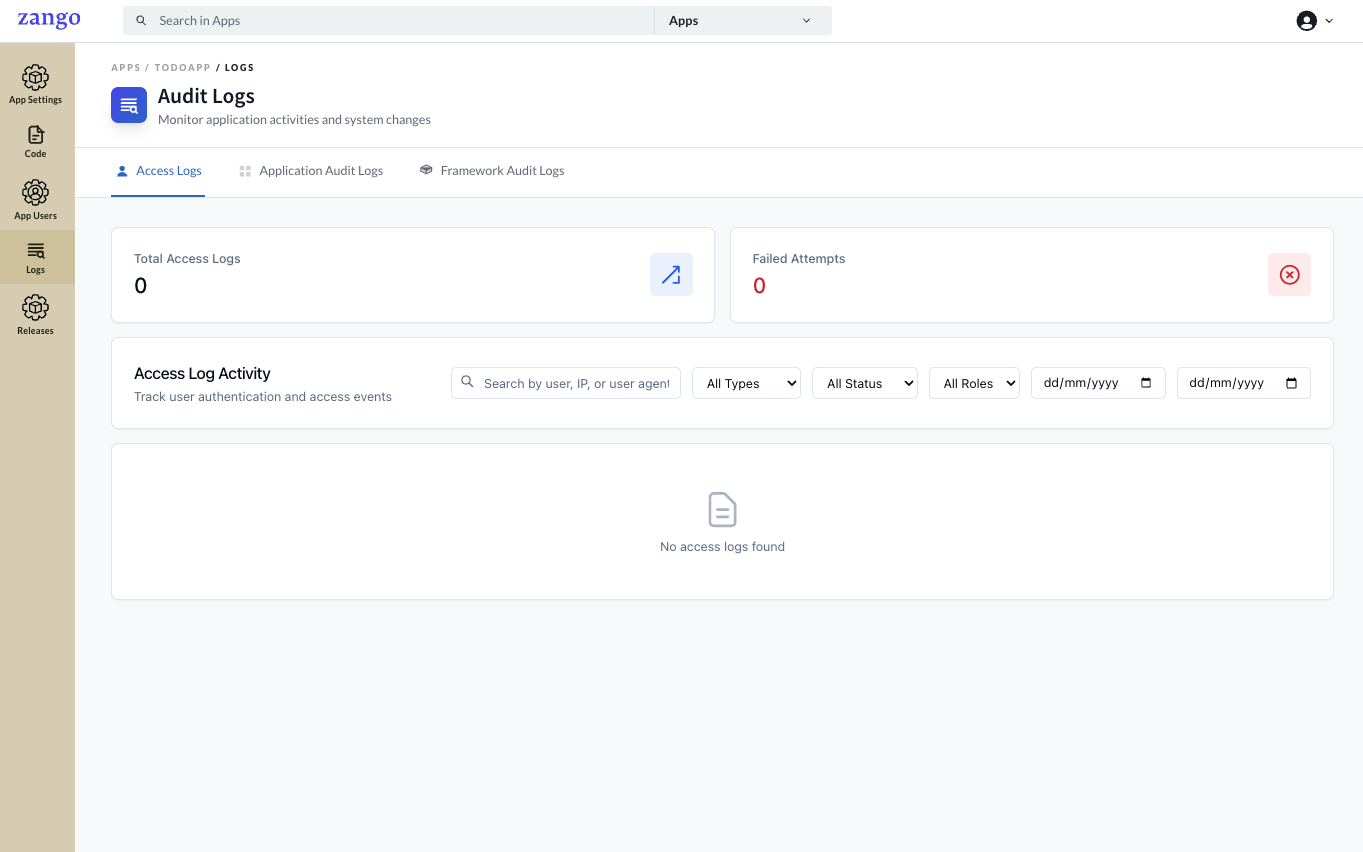Viewport: 1363px width, 852px height.
Task: Open calendar picker on second date field
Action: [x=1291, y=383]
